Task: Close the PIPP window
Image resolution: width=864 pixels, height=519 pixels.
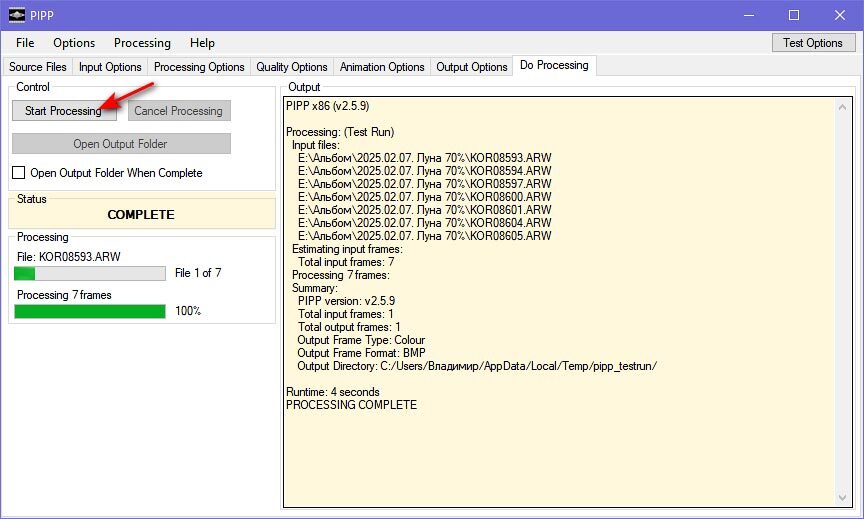Action: coord(840,15)
